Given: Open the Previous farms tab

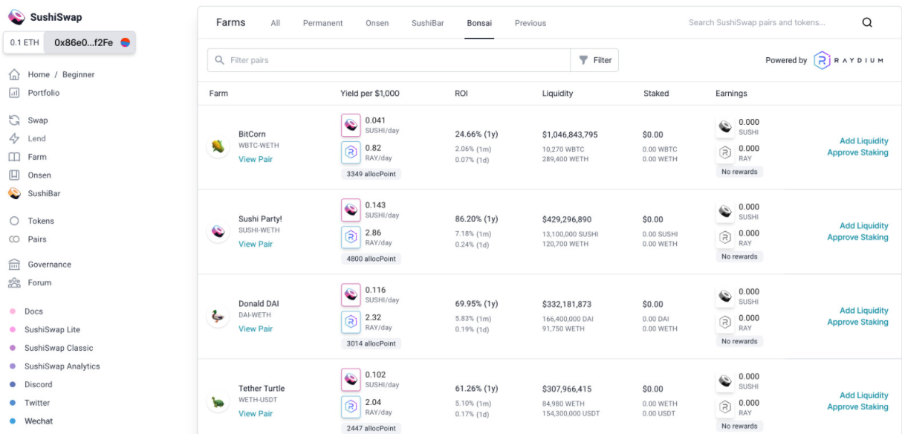Looking at the screenshot, I should [530, 23].
